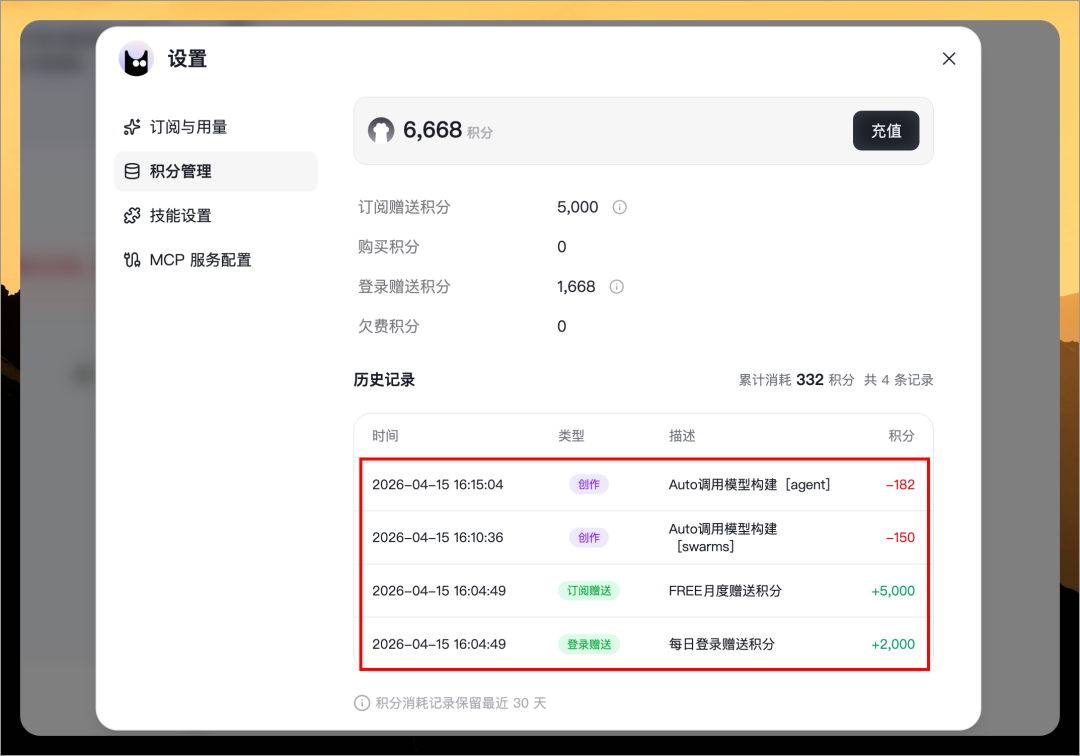Screen dimensions: 1080x756
Task: Select the Auto调用模型构建 [swarms] record row
Action: (x=645, y=537)
